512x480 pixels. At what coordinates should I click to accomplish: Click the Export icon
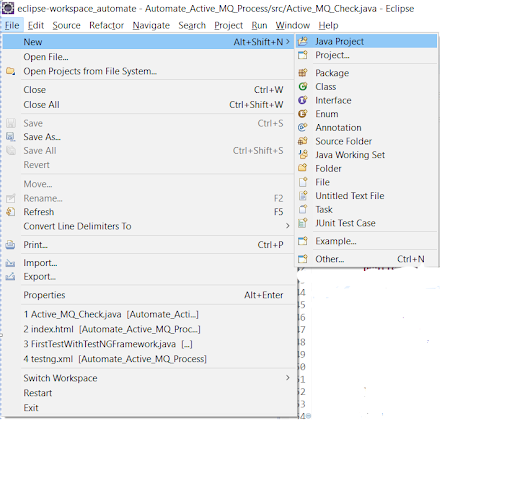tap(10, 276)
